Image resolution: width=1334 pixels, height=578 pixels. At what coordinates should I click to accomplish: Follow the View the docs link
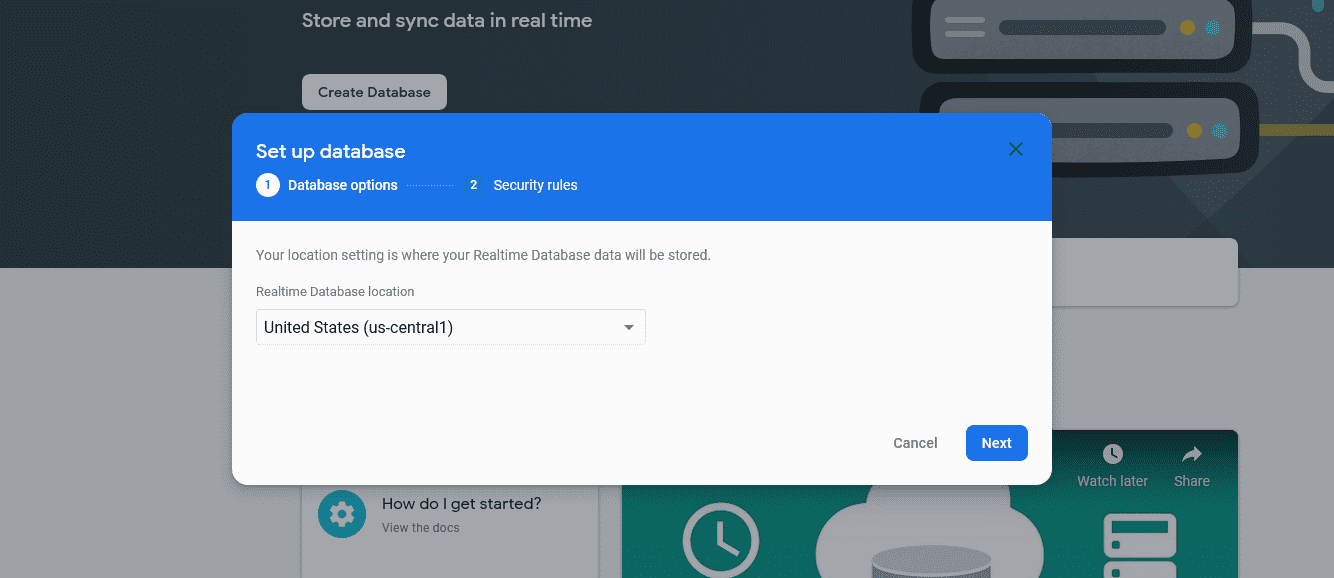421,528
